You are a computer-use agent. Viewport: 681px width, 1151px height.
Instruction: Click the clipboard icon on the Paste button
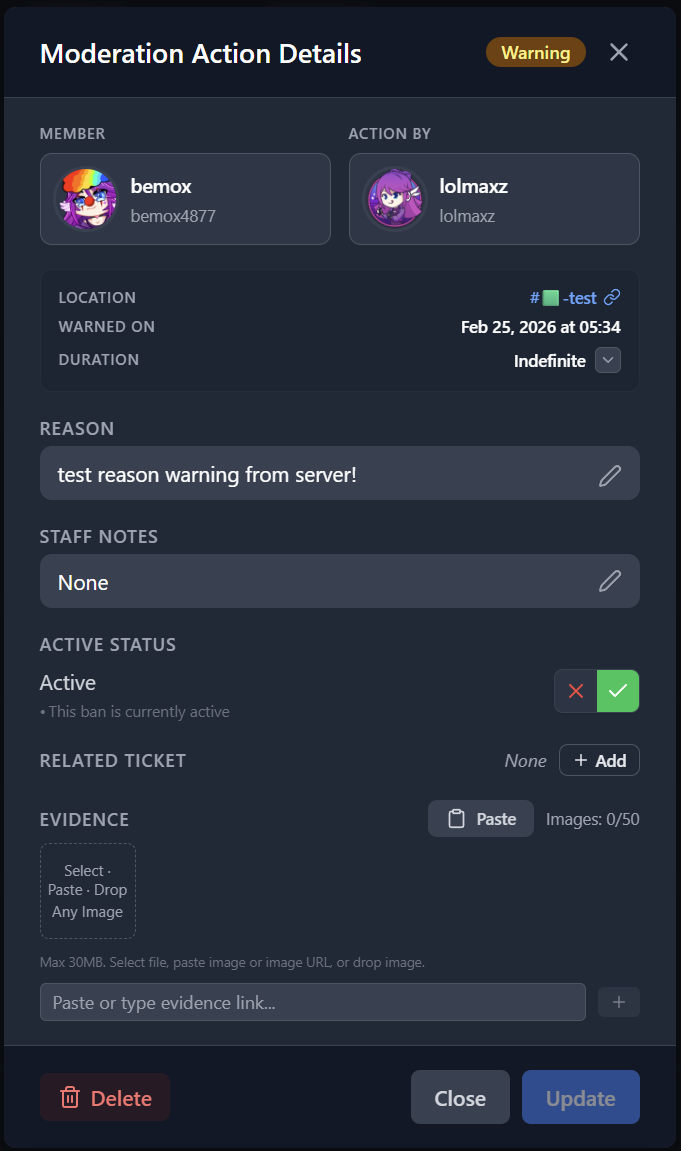(x=457, y=819)
